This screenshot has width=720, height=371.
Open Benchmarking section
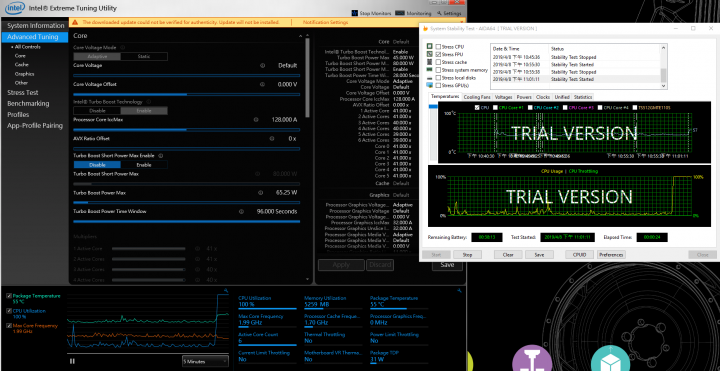click(x=28, y=103)
